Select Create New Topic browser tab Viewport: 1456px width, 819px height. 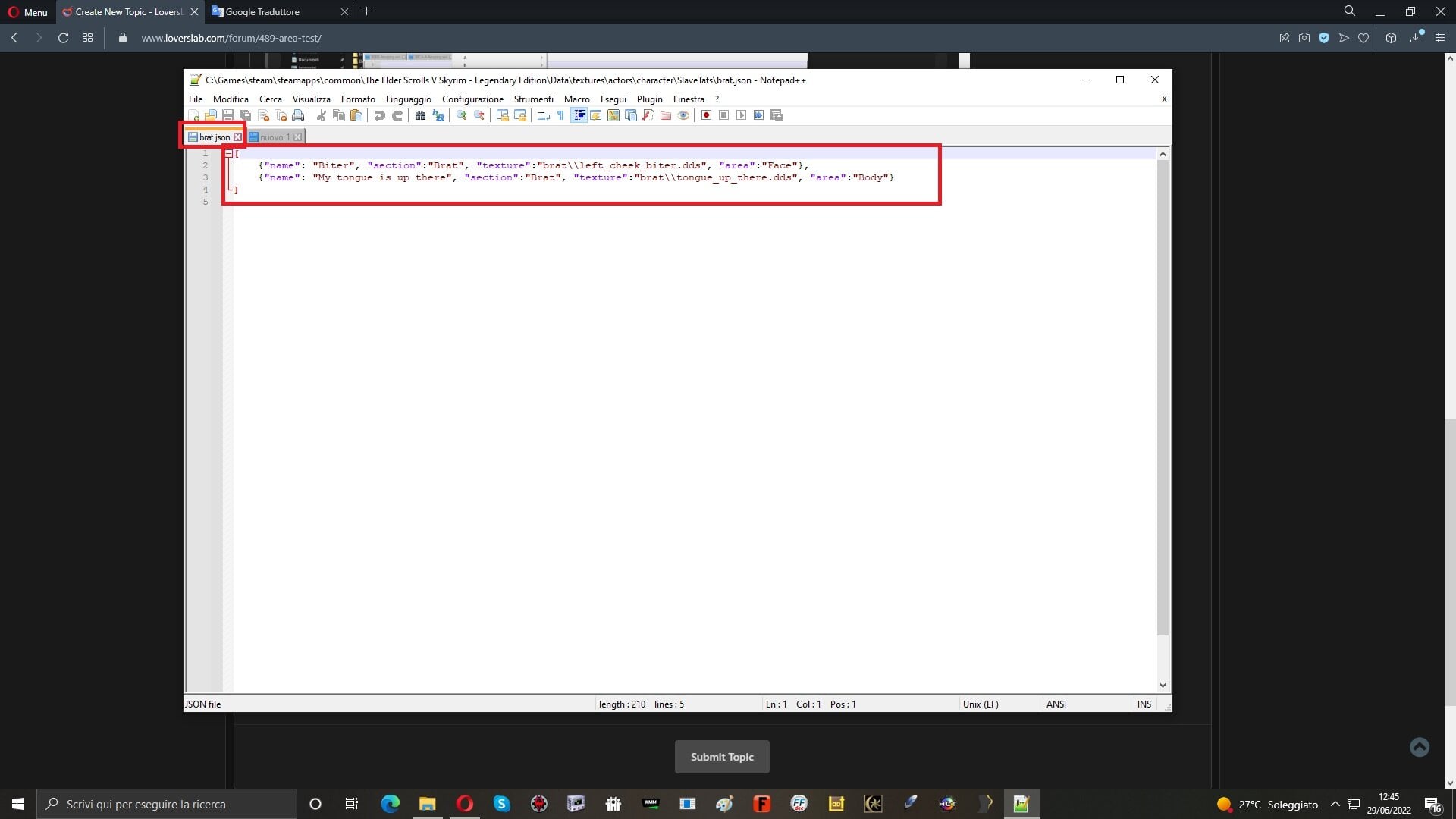coord(130,11)
